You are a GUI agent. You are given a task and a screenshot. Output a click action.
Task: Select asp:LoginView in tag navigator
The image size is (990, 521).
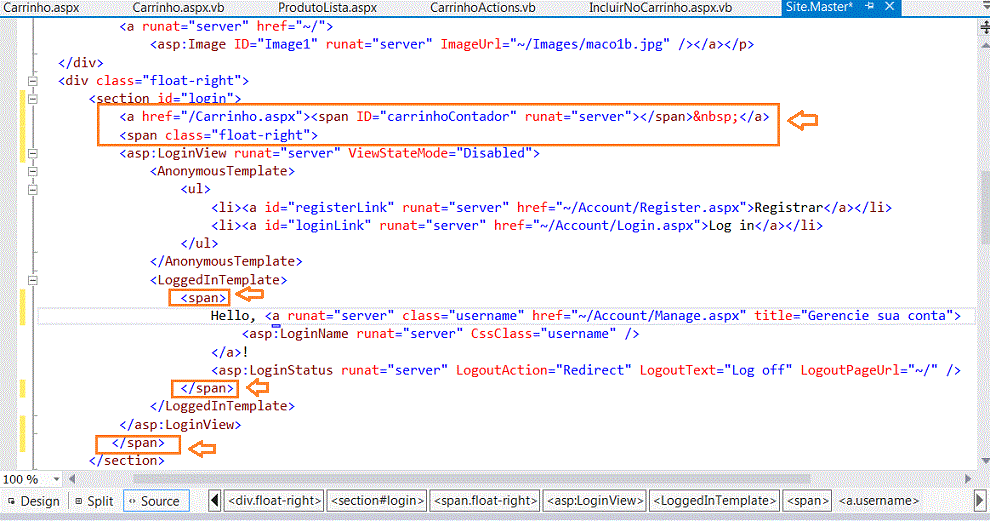pyautogui.click(x=595, y=500)
